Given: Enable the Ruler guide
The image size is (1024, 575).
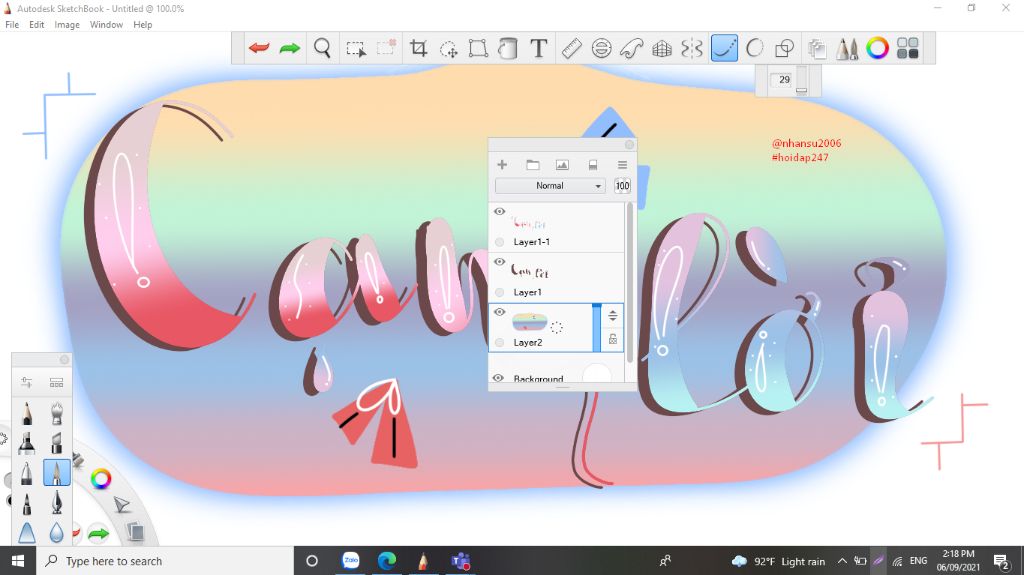Looking at the screenshot, I should click(571, 48).
